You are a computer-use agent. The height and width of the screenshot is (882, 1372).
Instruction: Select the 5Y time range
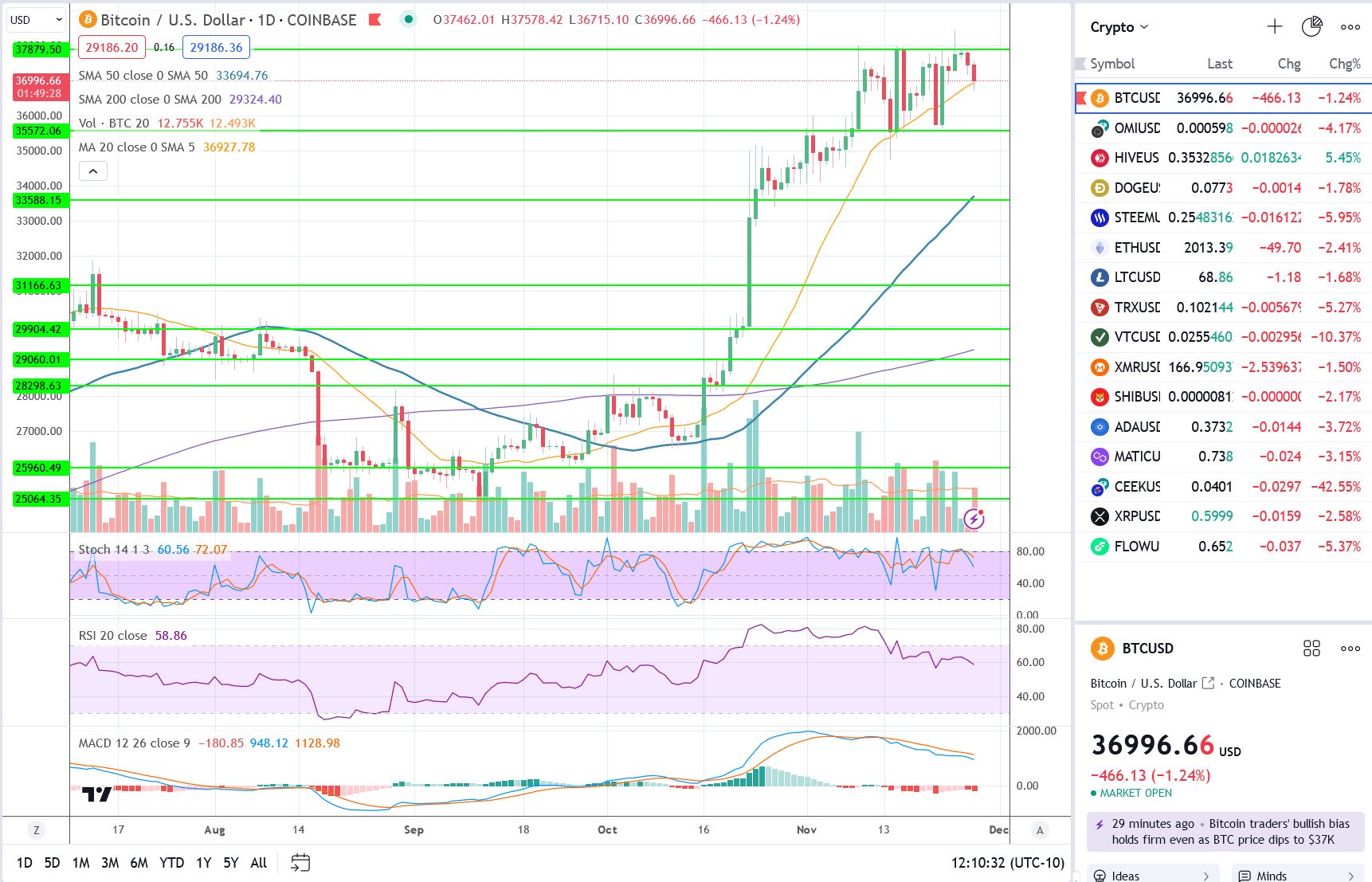pyautogui.click(x=231, y=863)
